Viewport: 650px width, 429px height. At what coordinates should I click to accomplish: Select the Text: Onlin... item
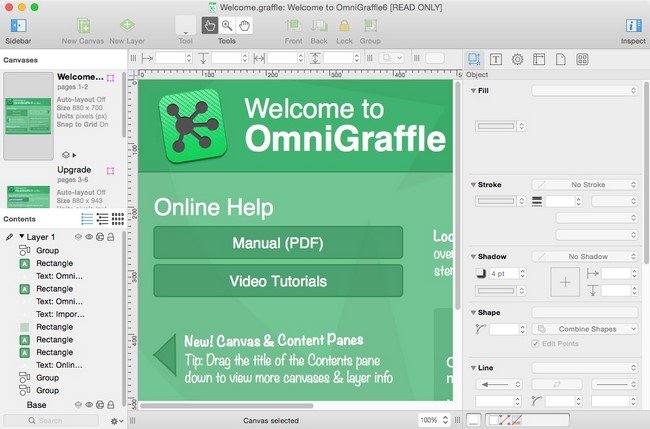(x=59, y=365)
